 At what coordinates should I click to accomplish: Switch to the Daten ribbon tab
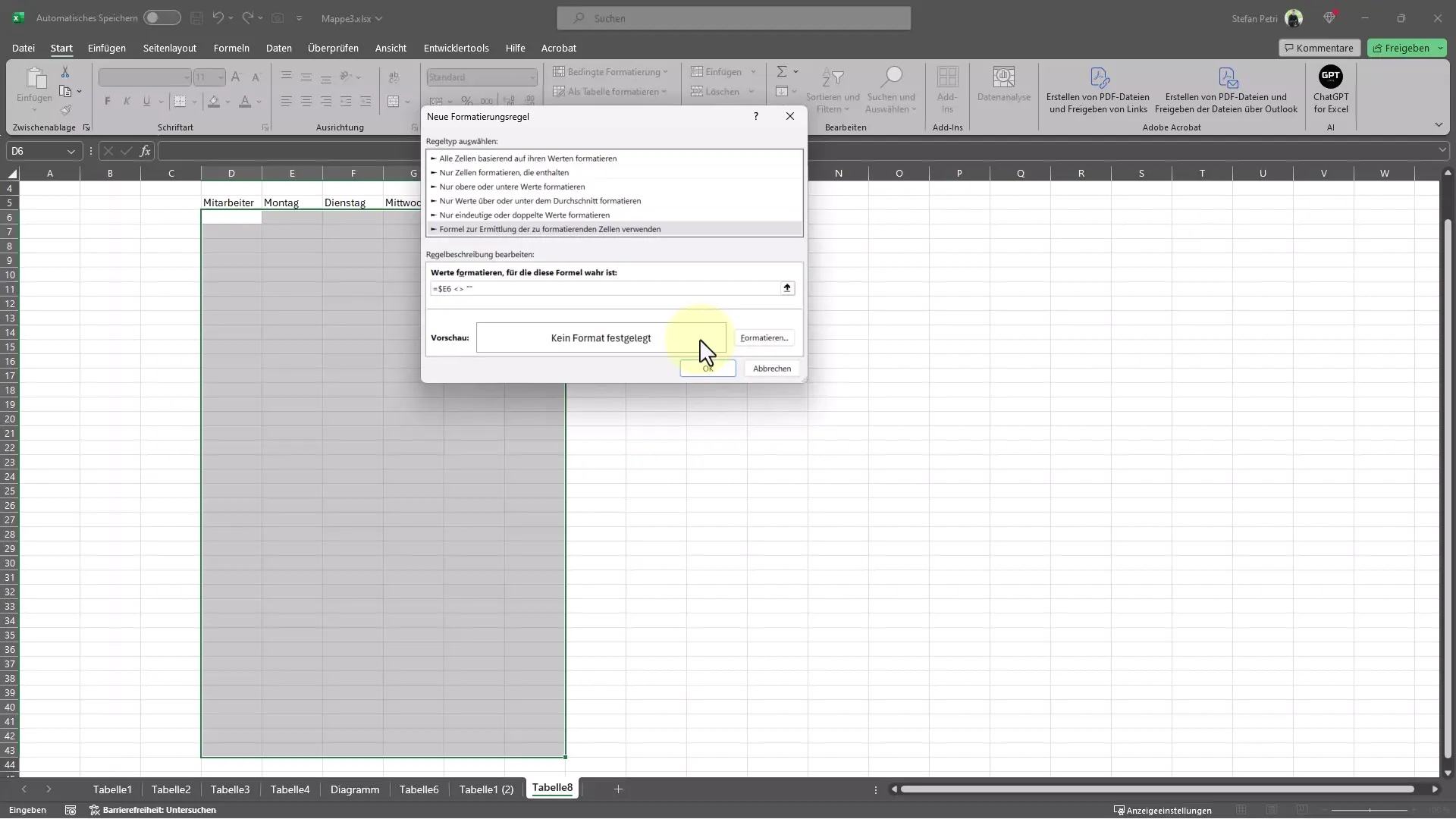[278, 48]
